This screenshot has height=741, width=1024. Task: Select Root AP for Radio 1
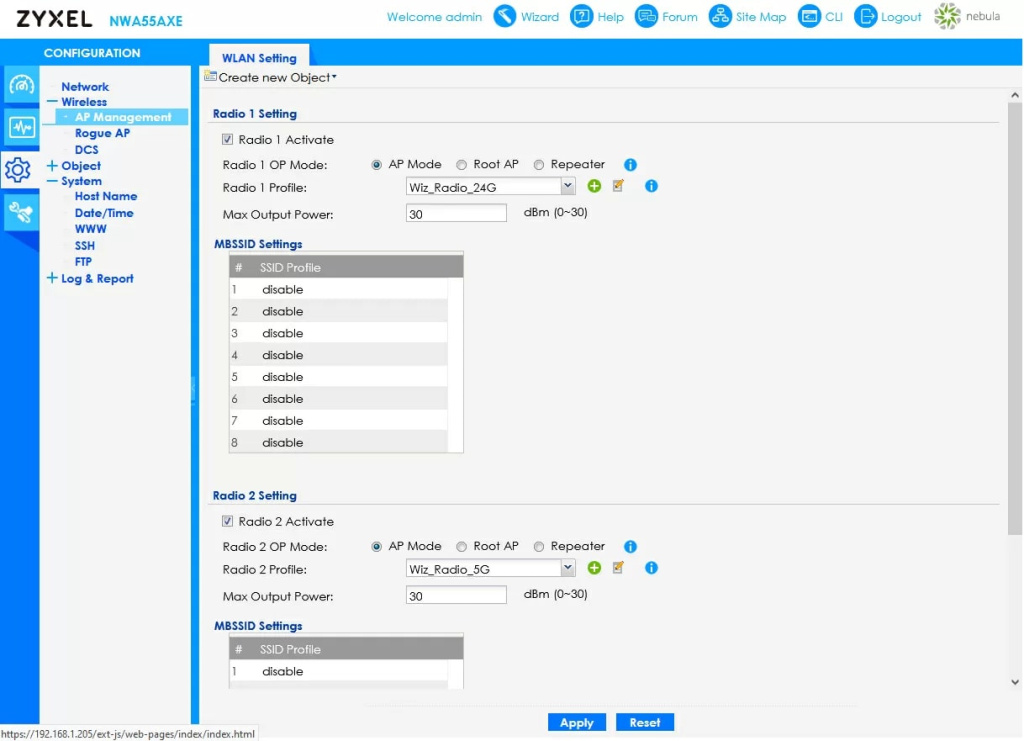[x=462, y=165]
